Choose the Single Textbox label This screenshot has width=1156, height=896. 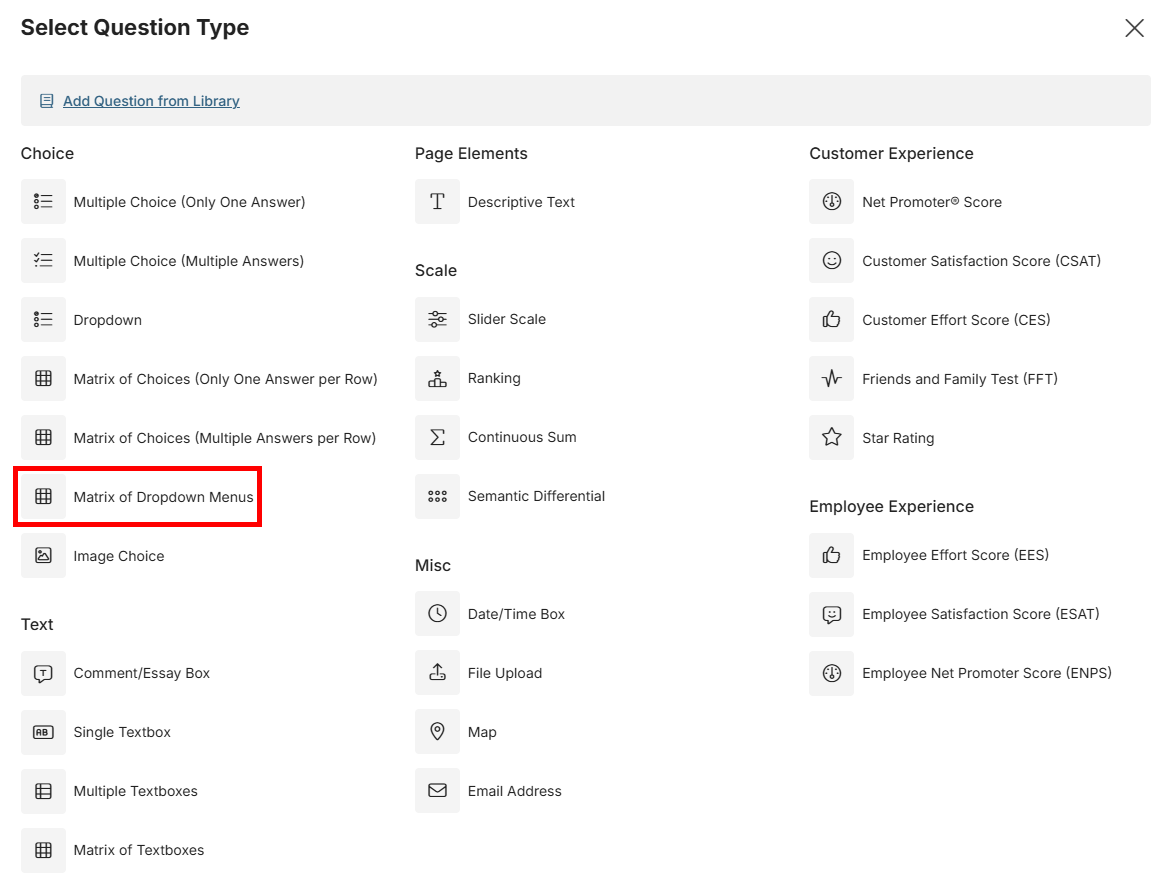coord(122,732)
